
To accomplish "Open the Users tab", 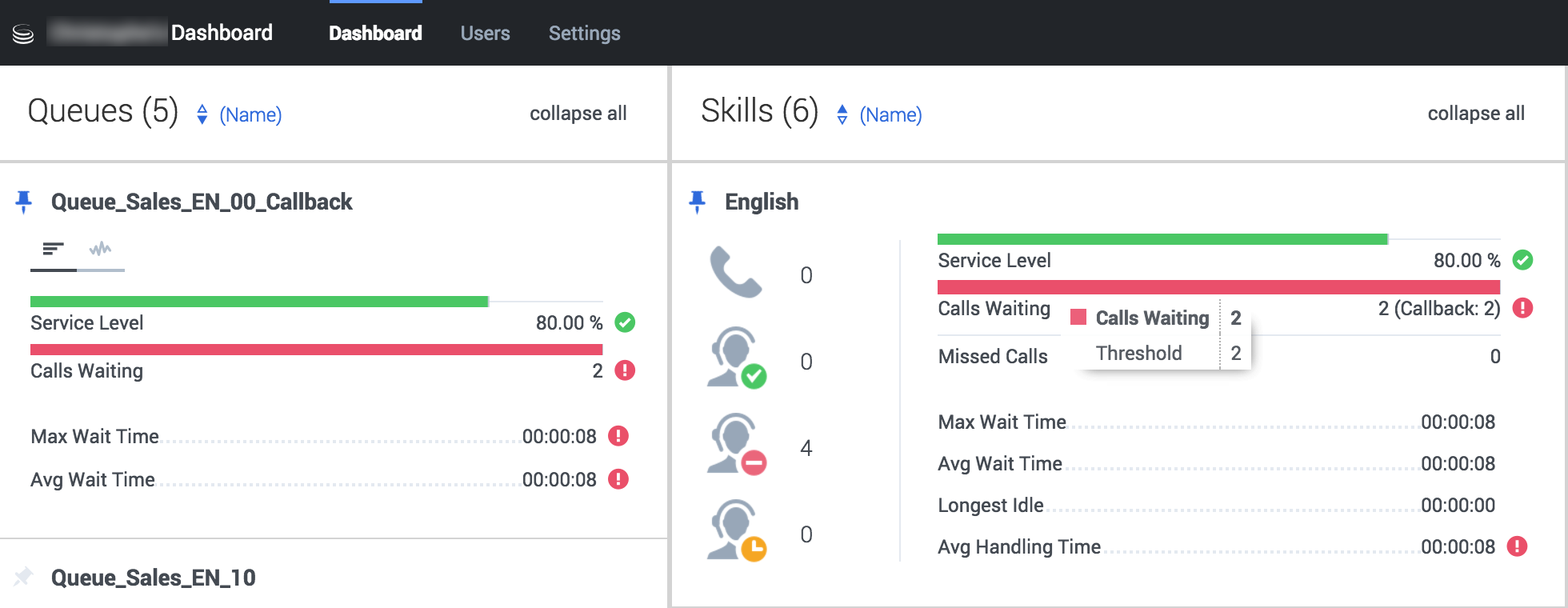I will pos(485,34).
